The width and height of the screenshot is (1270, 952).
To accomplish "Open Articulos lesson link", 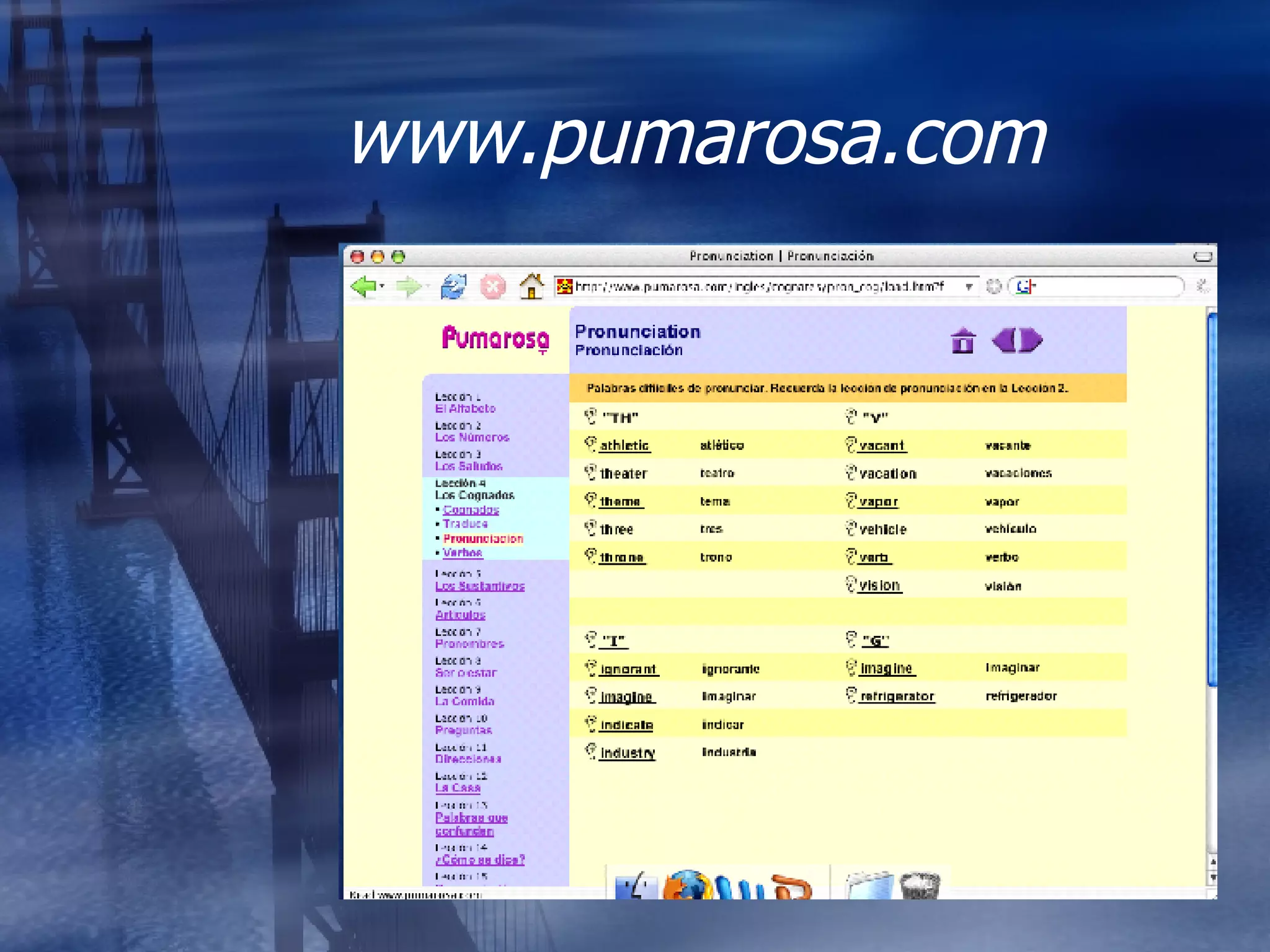I will 460,615.
